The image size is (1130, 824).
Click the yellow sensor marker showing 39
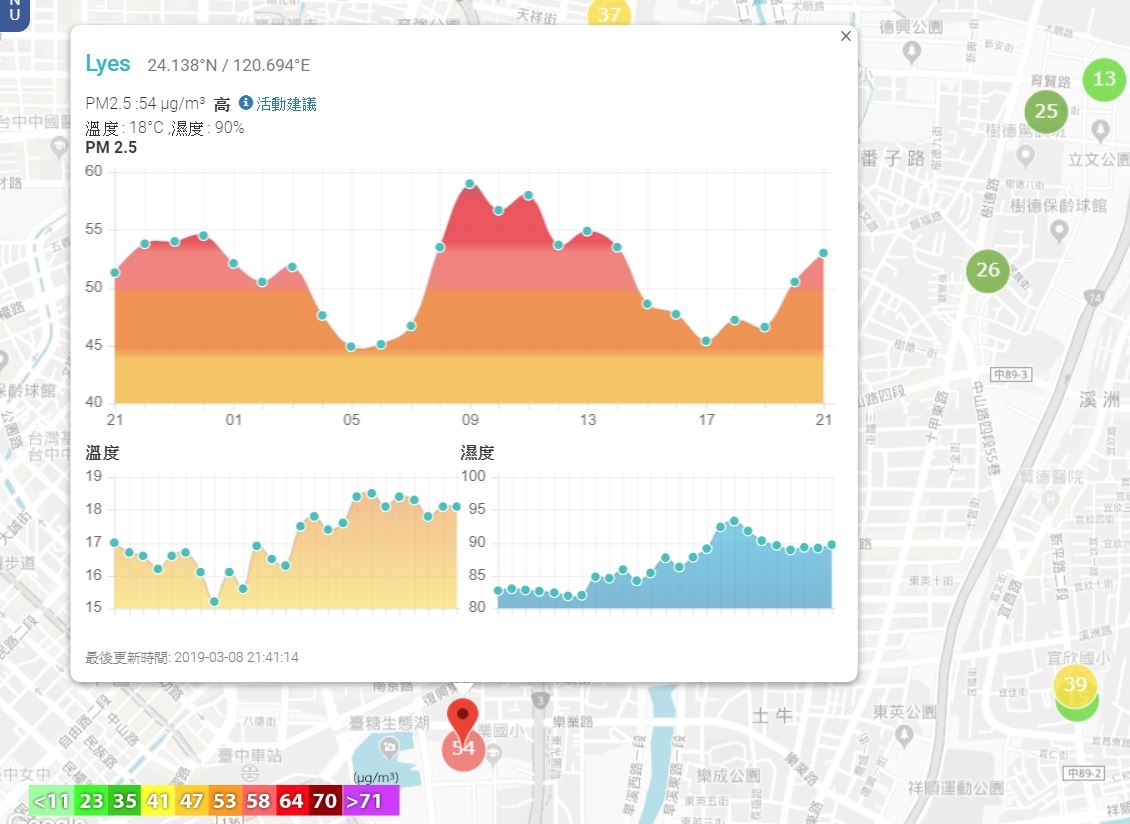click(x=1075, y=684)
